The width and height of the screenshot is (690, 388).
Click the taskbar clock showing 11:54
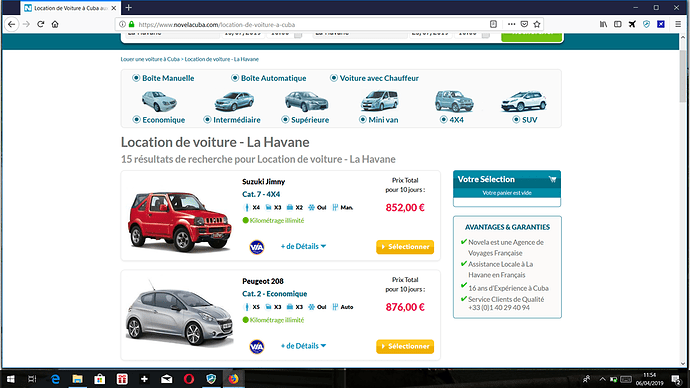(650, 379)
